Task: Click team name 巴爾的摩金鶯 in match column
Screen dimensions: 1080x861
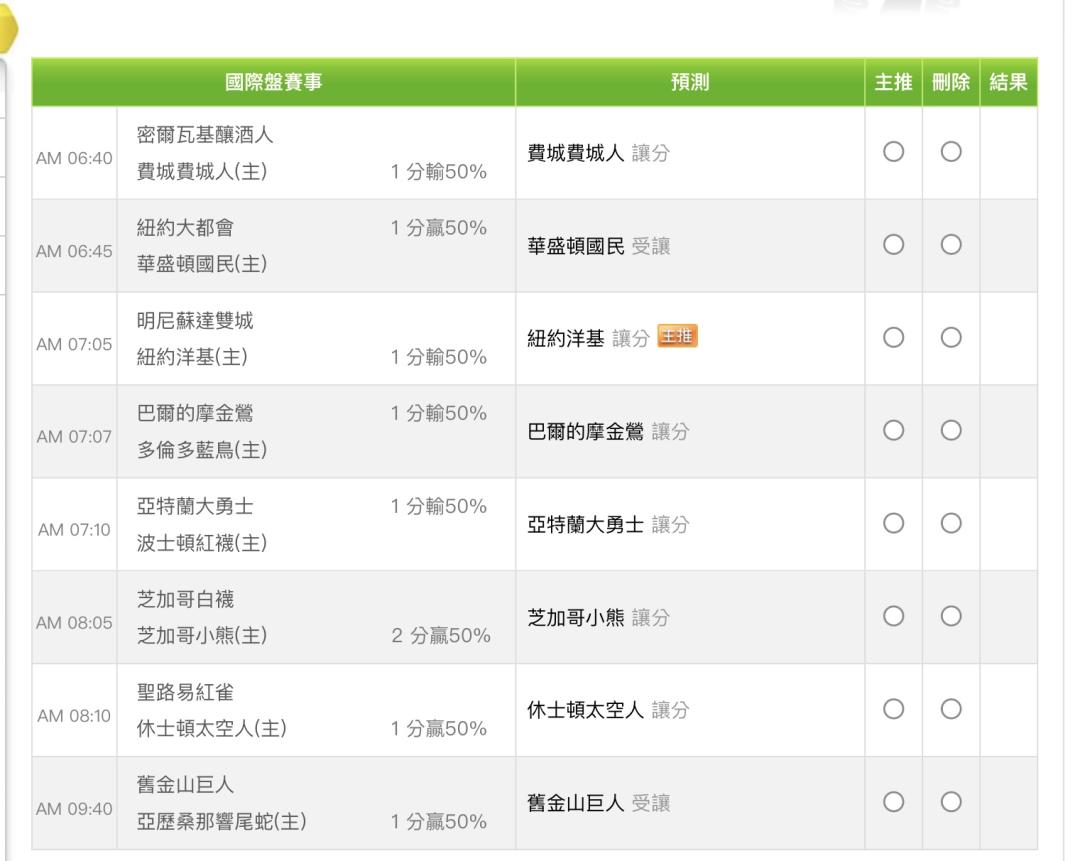Action: tap(195, 413)
